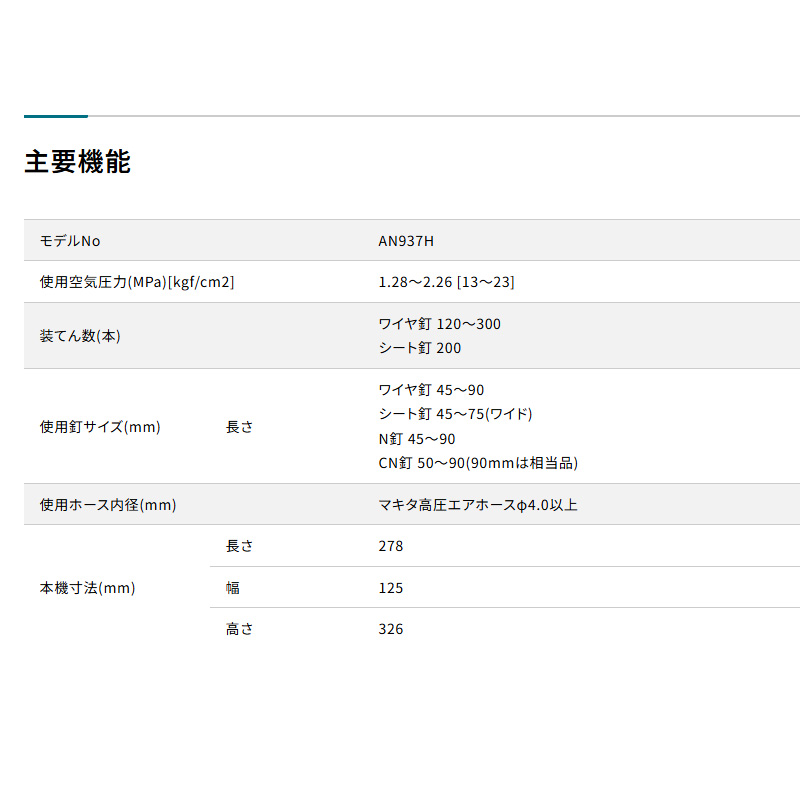The width and height of the screenshot is (800, 800).
Task: Click the 幅 width sub-label
Action: 233,588
